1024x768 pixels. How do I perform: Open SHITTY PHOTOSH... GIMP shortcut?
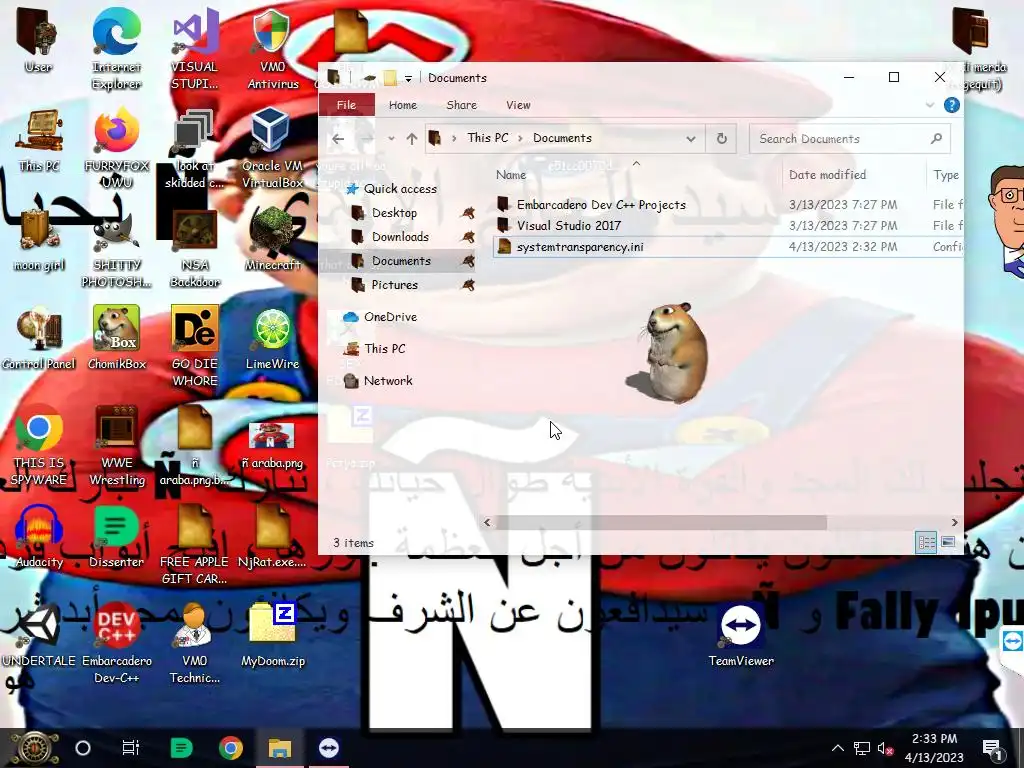point(117,247)
